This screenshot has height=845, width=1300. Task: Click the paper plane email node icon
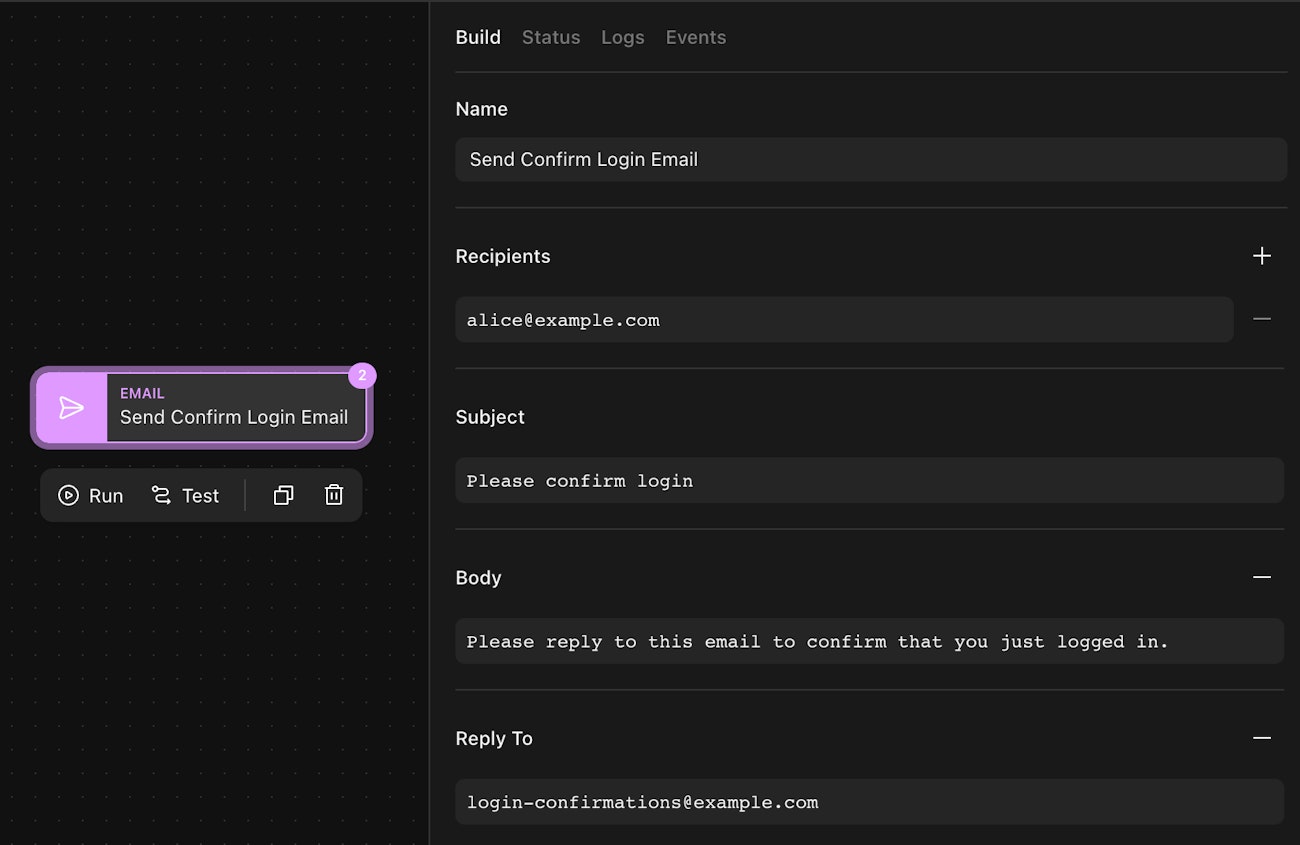[71, 407]
